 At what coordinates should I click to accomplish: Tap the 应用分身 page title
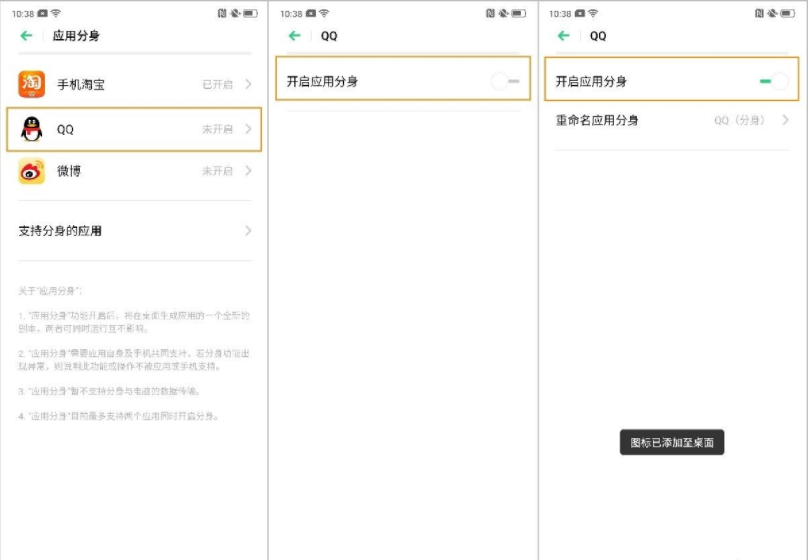[x=76, y=36]
